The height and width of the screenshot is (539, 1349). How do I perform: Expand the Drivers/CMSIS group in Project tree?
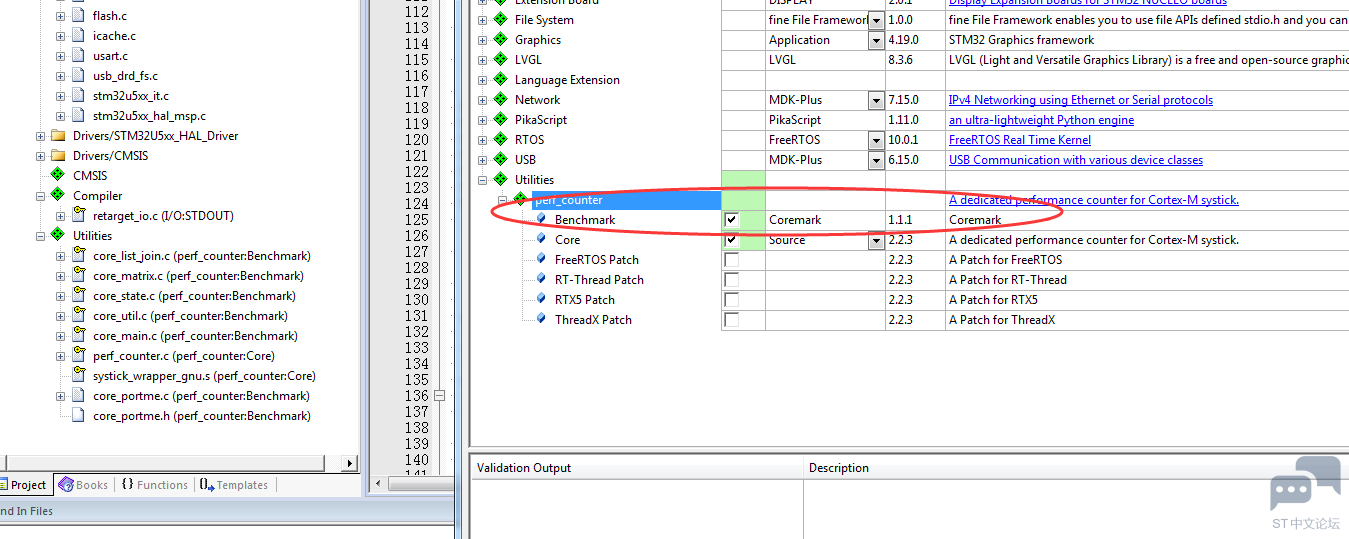coord(40,156)
